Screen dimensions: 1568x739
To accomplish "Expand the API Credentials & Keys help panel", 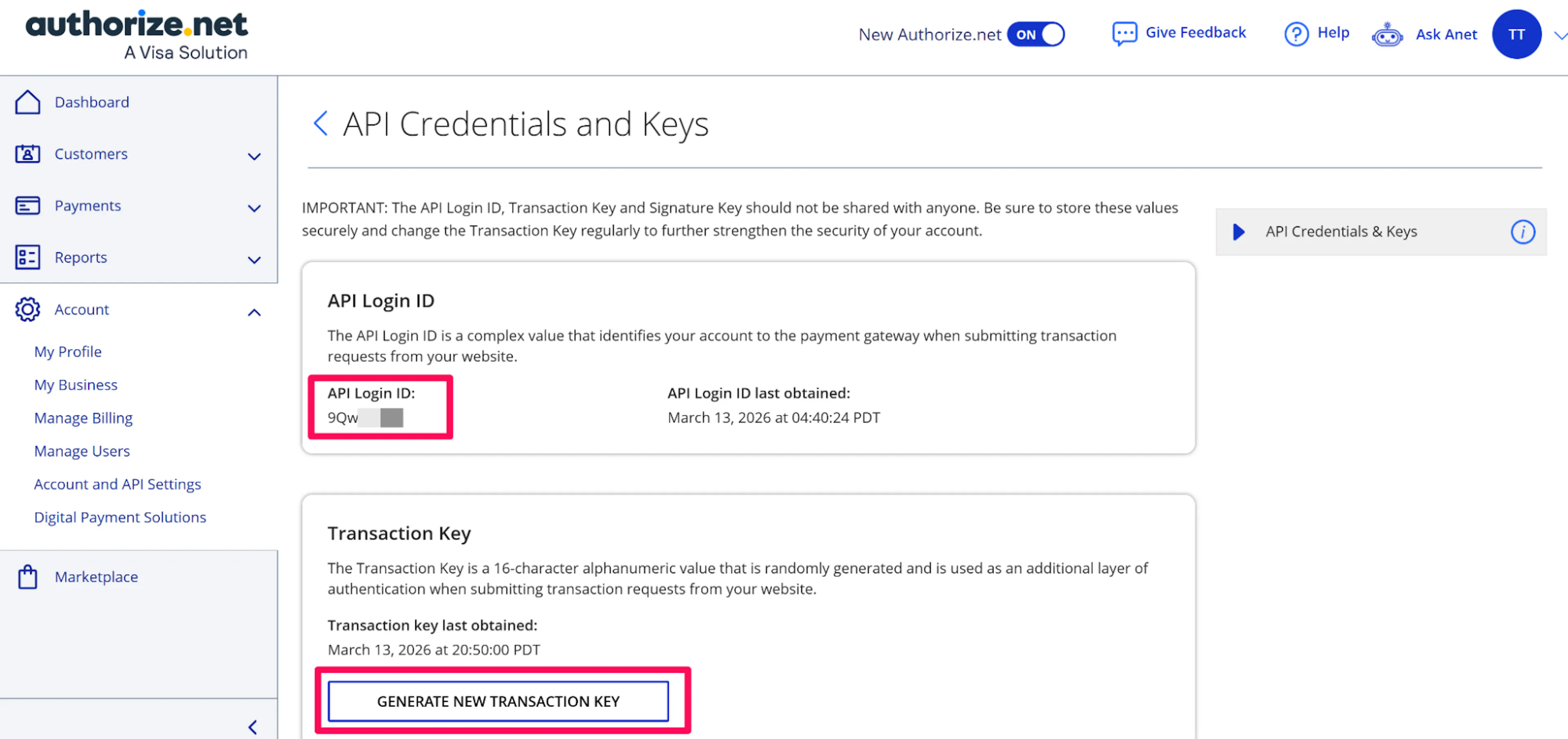I will 1238,232.
